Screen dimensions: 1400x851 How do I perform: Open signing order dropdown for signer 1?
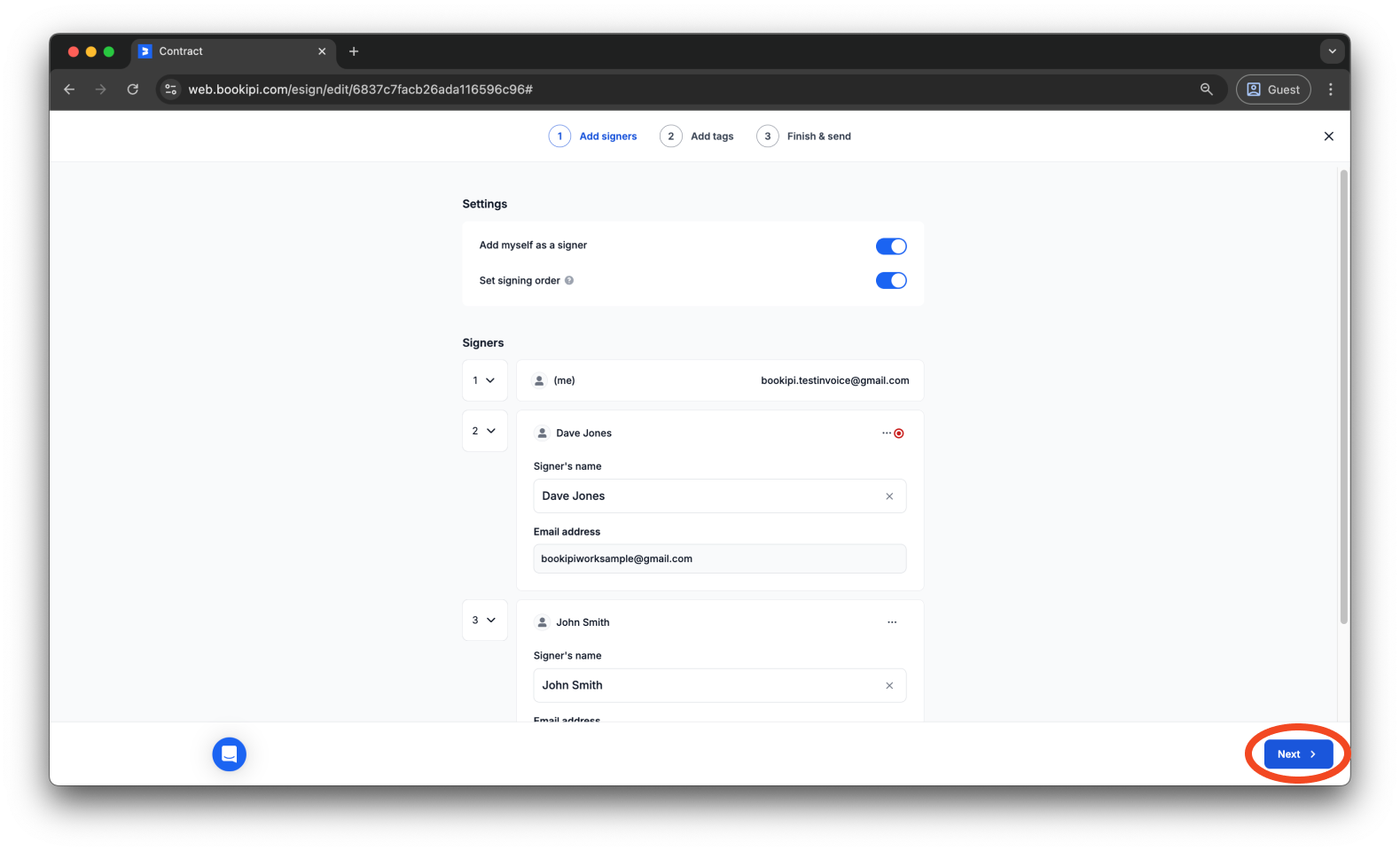click(x=485, y=380)
